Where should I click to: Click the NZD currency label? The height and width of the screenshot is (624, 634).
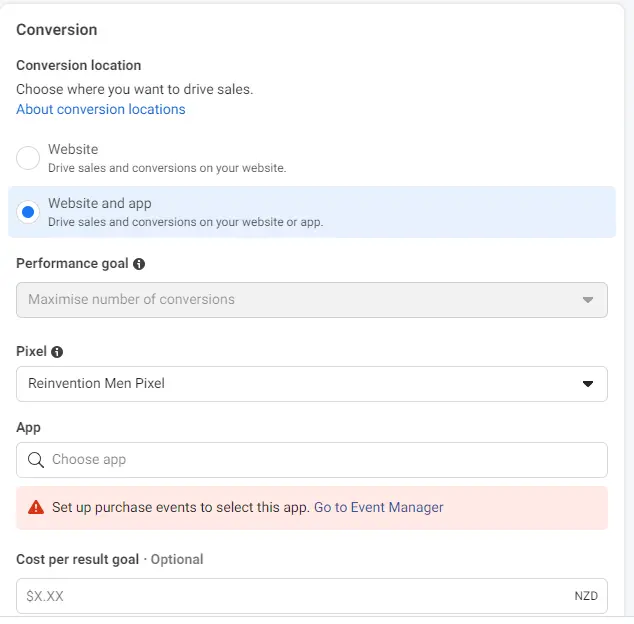pyautogui.click(x=586, y=596)
